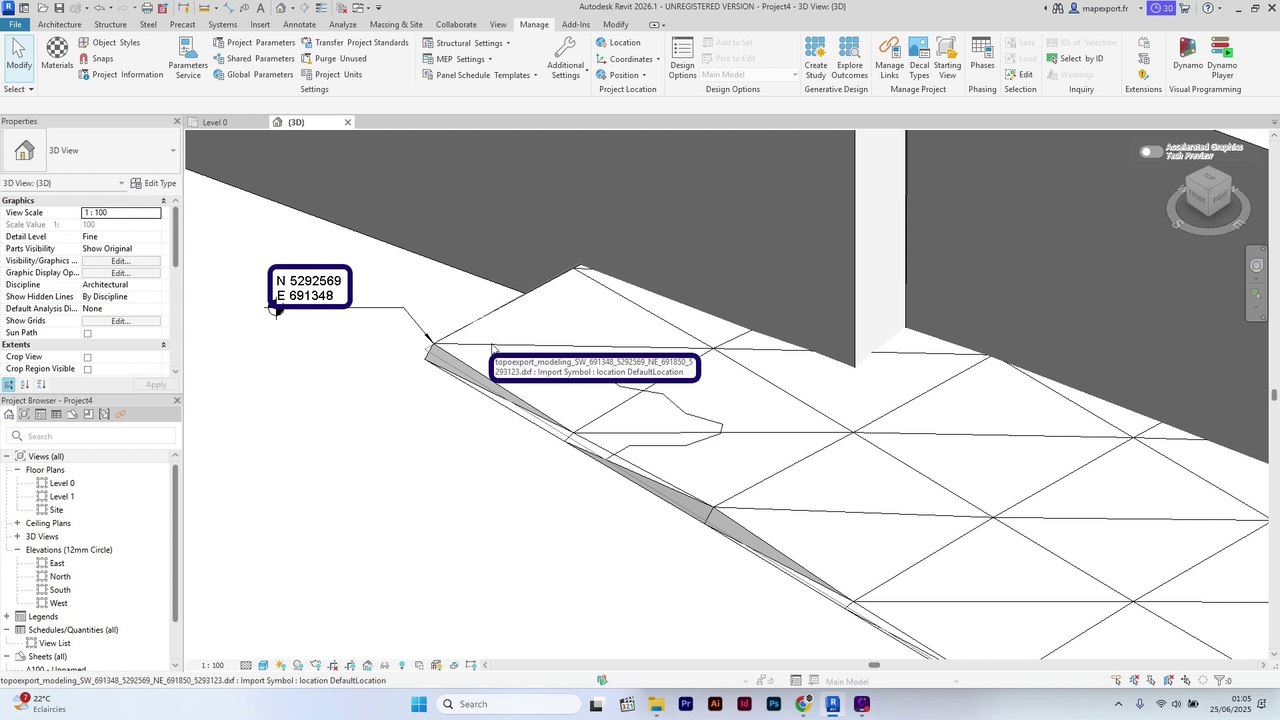The image size is (1280, 720).
Task: Switch to the Level 0 view tab
Action: point(215,122)
